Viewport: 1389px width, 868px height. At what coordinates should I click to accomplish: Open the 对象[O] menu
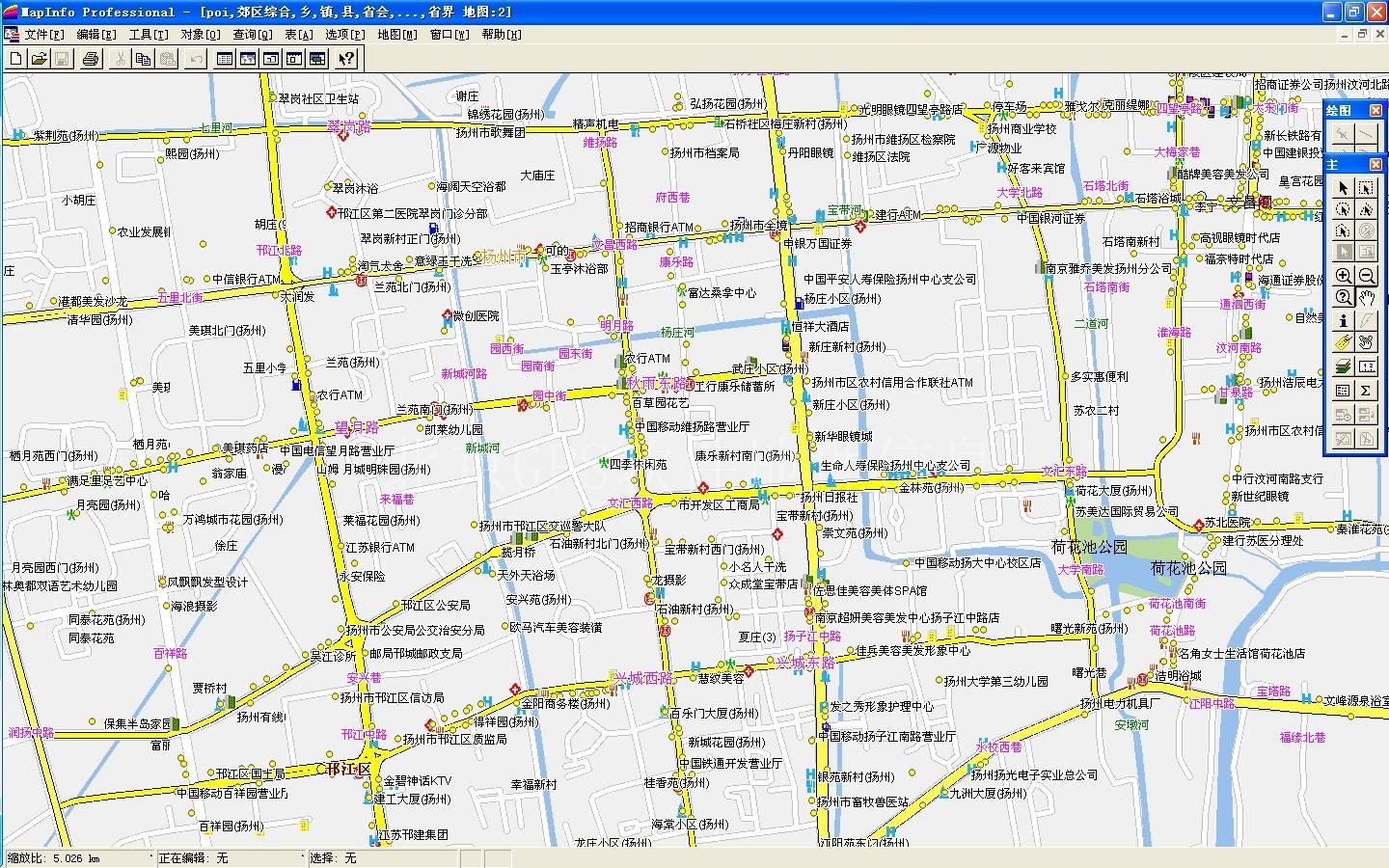click(201, 35)
